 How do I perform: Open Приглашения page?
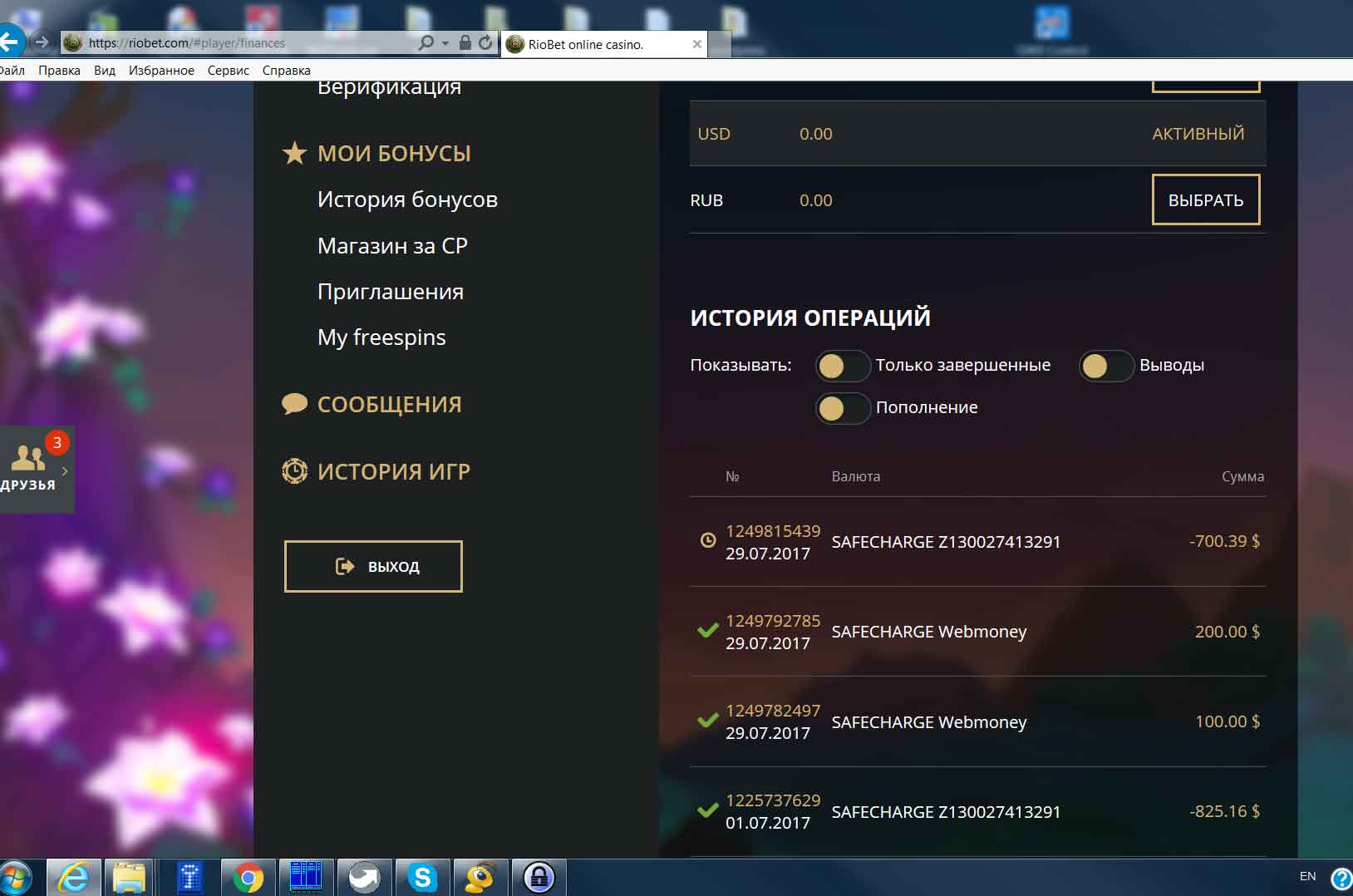(x=391, y=292)
